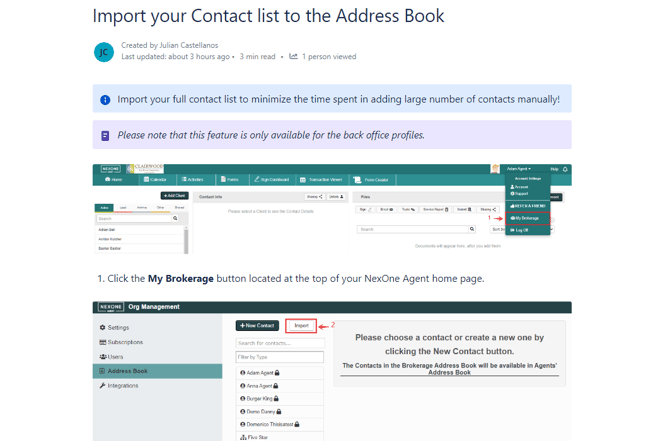
Task: Click the Settings gear in Org Management sidebar
Action: tap(103, 327)
